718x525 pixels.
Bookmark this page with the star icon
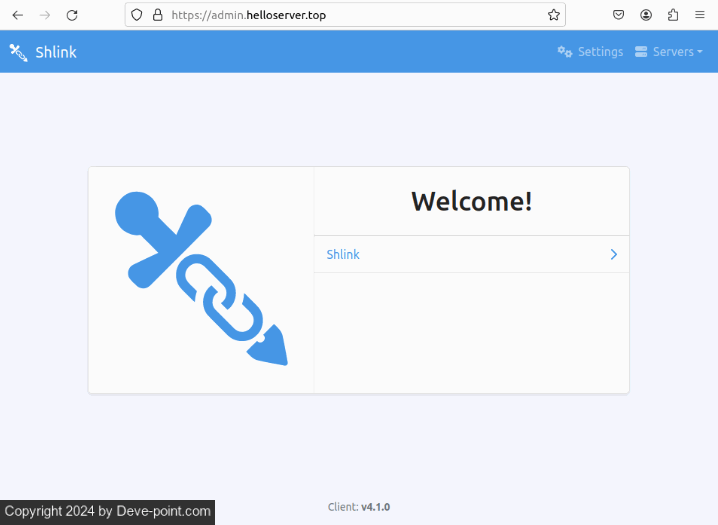[553, 15]
